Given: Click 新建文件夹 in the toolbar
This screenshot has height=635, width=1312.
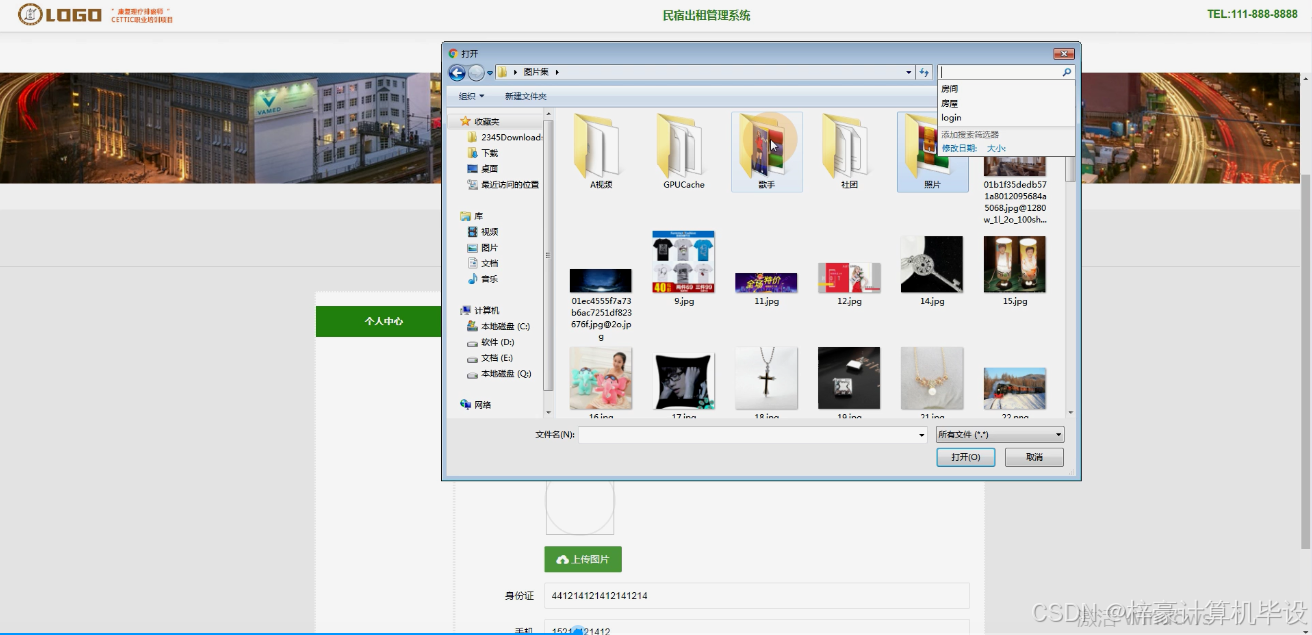Looking at the screenshot, I should 525,96.
